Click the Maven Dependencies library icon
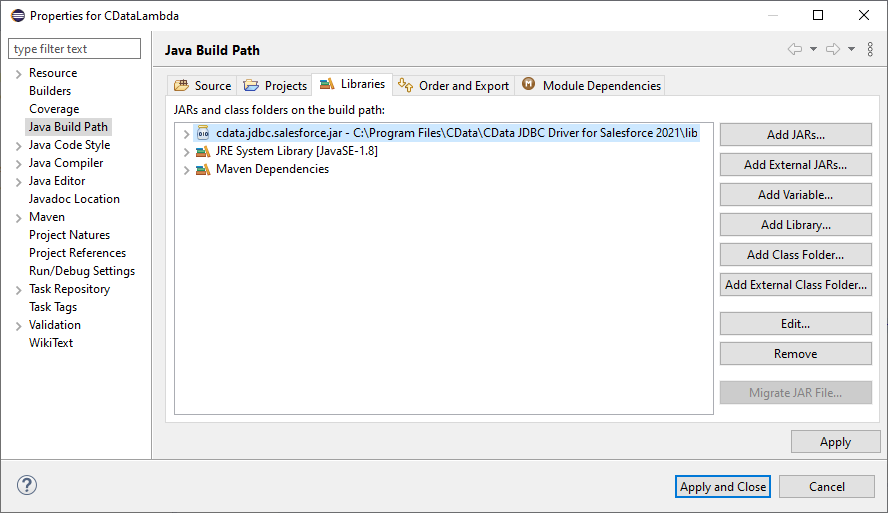888x513 pixels. [x=203, y=169]
